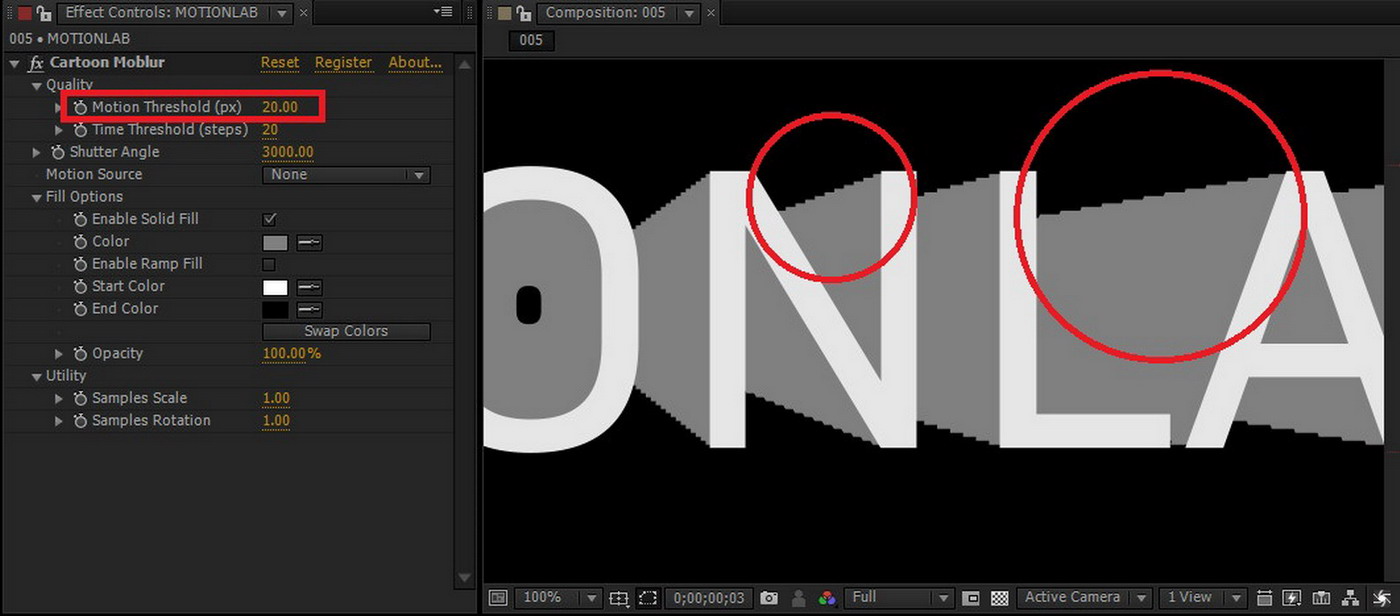This screenshot has height=616, width=1400.
Task: Open the composition flowchart icon
Action: click(x=1349, y=598)
